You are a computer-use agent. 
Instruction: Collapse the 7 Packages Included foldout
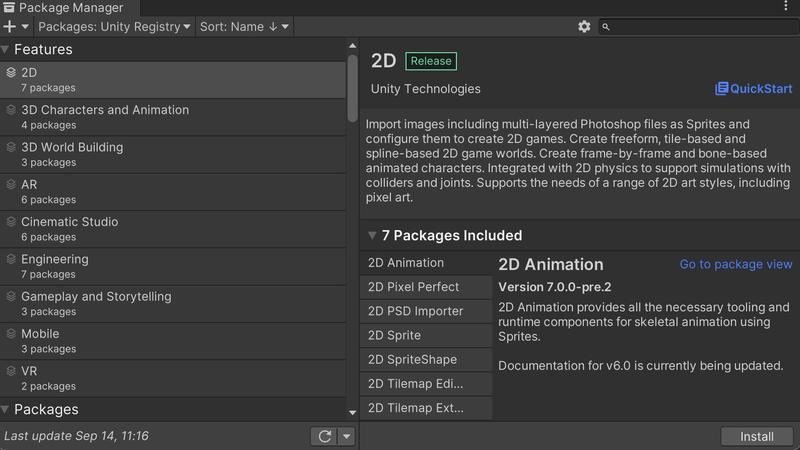(x=372, y=236)
